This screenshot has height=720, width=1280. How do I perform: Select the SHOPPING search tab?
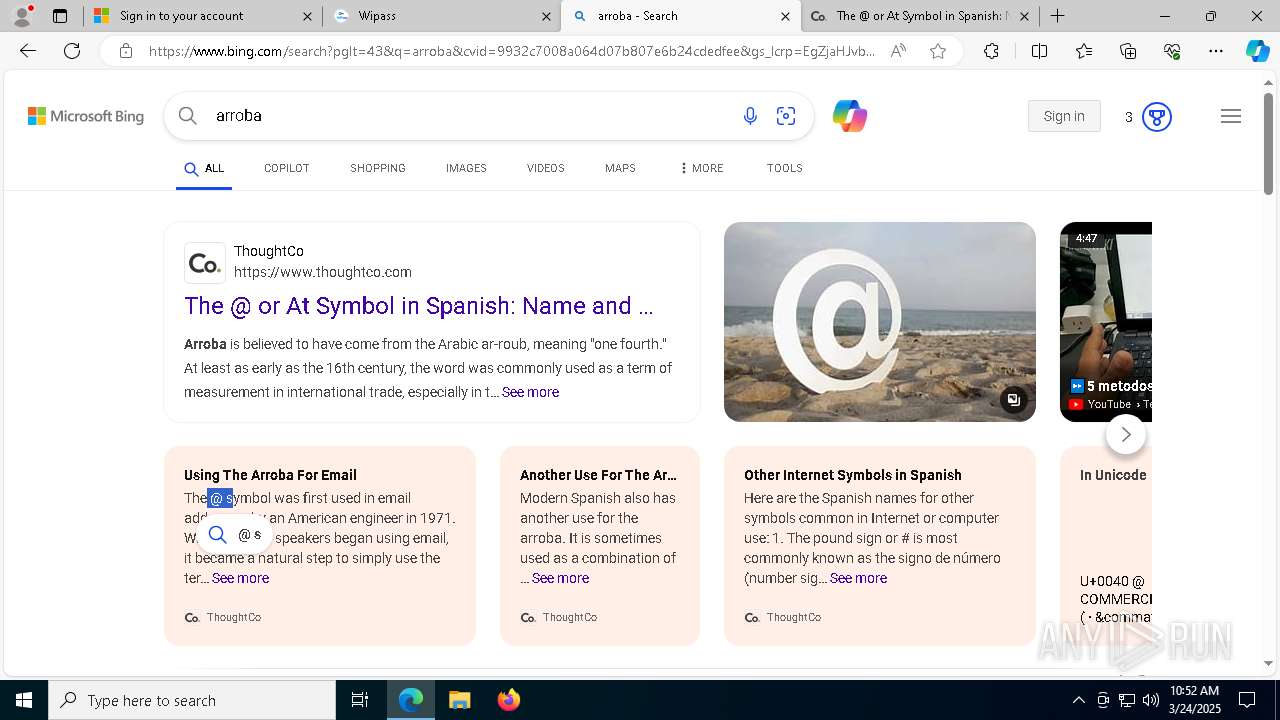coord(378,169)
